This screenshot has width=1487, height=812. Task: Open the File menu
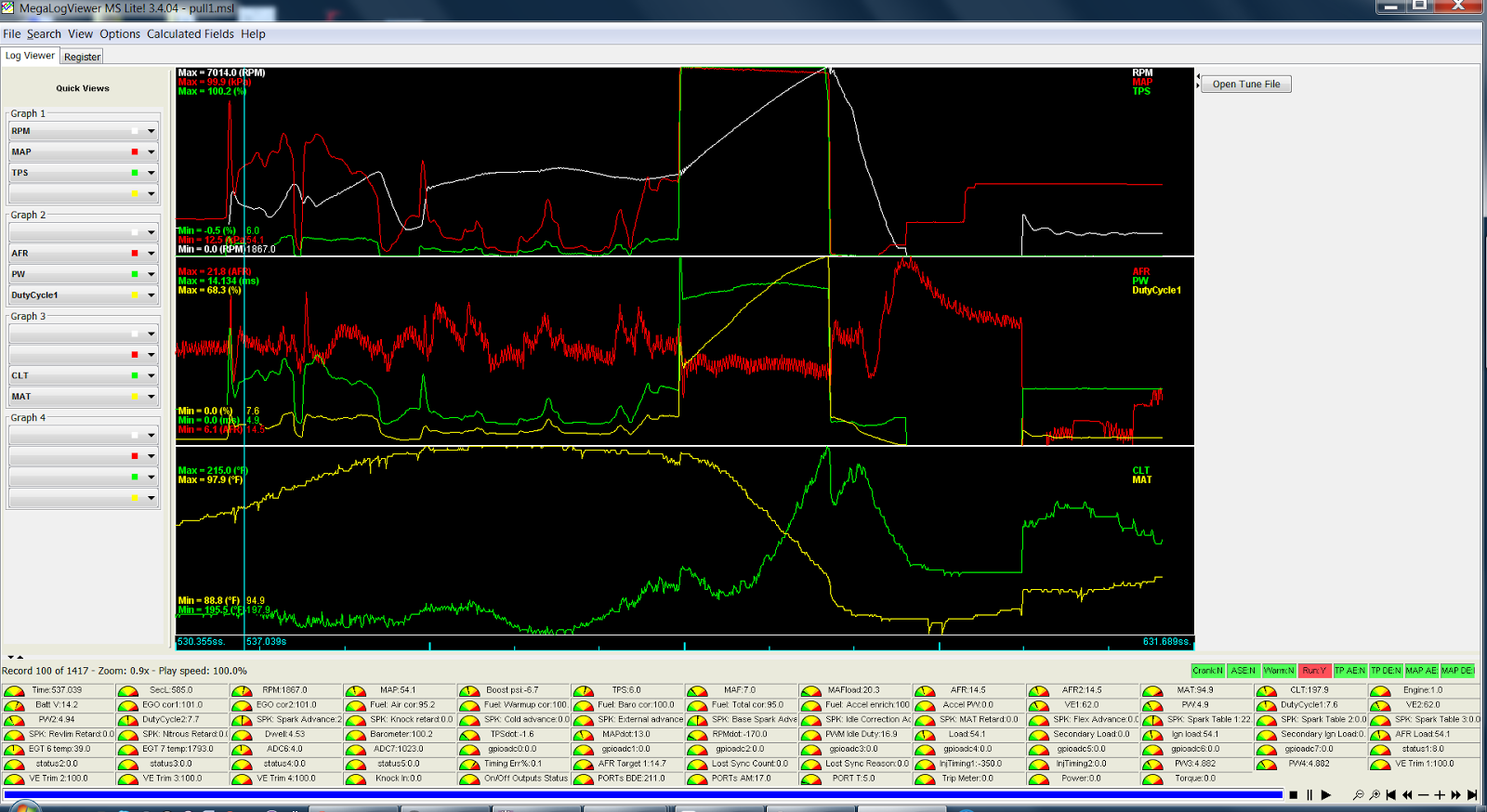coord(11,34)
